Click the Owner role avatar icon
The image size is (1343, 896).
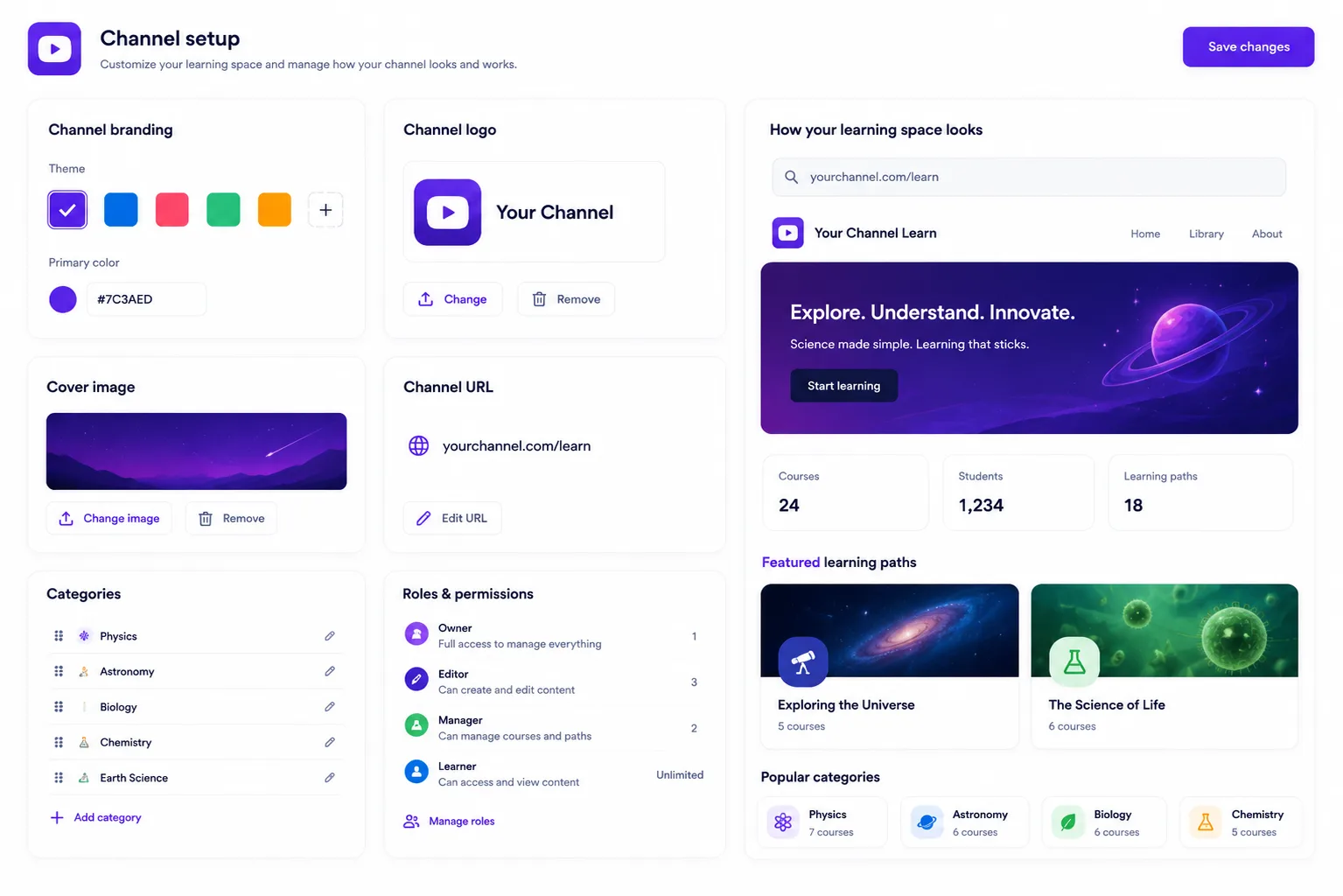[416, 633]
